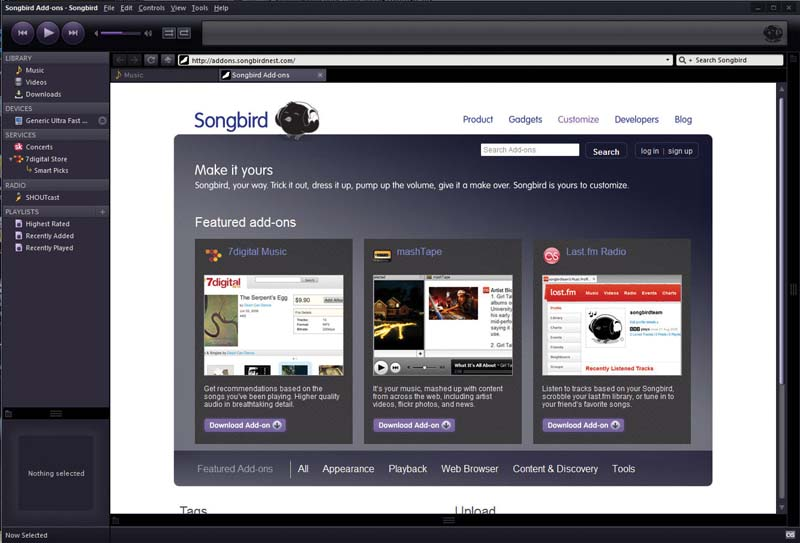Click the site icon in address bar
Image resolution: width=800 pixels, height=543 pixels.
coord(184,60)
